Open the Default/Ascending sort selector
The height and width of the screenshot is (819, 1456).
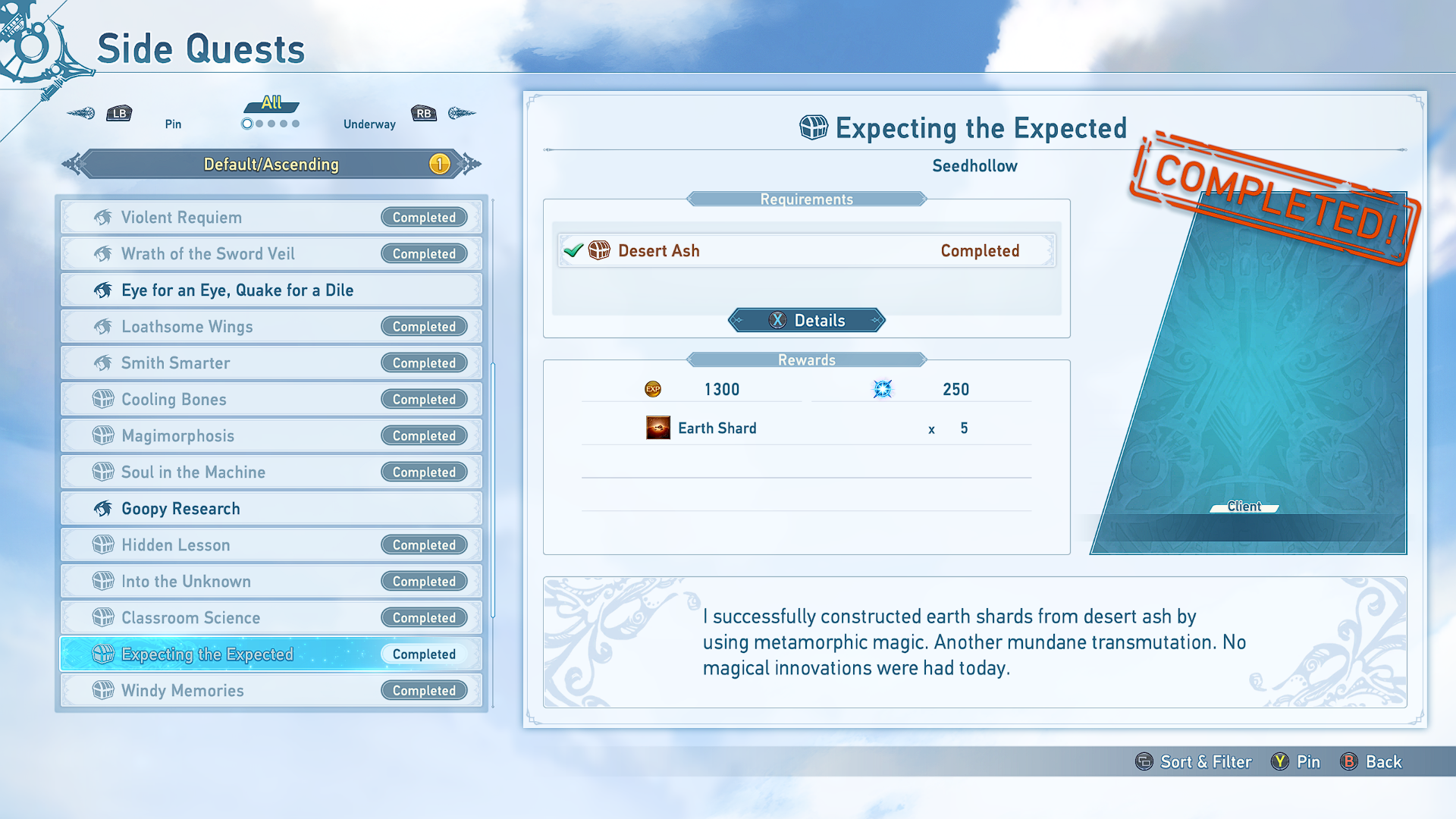click(271, 164)
